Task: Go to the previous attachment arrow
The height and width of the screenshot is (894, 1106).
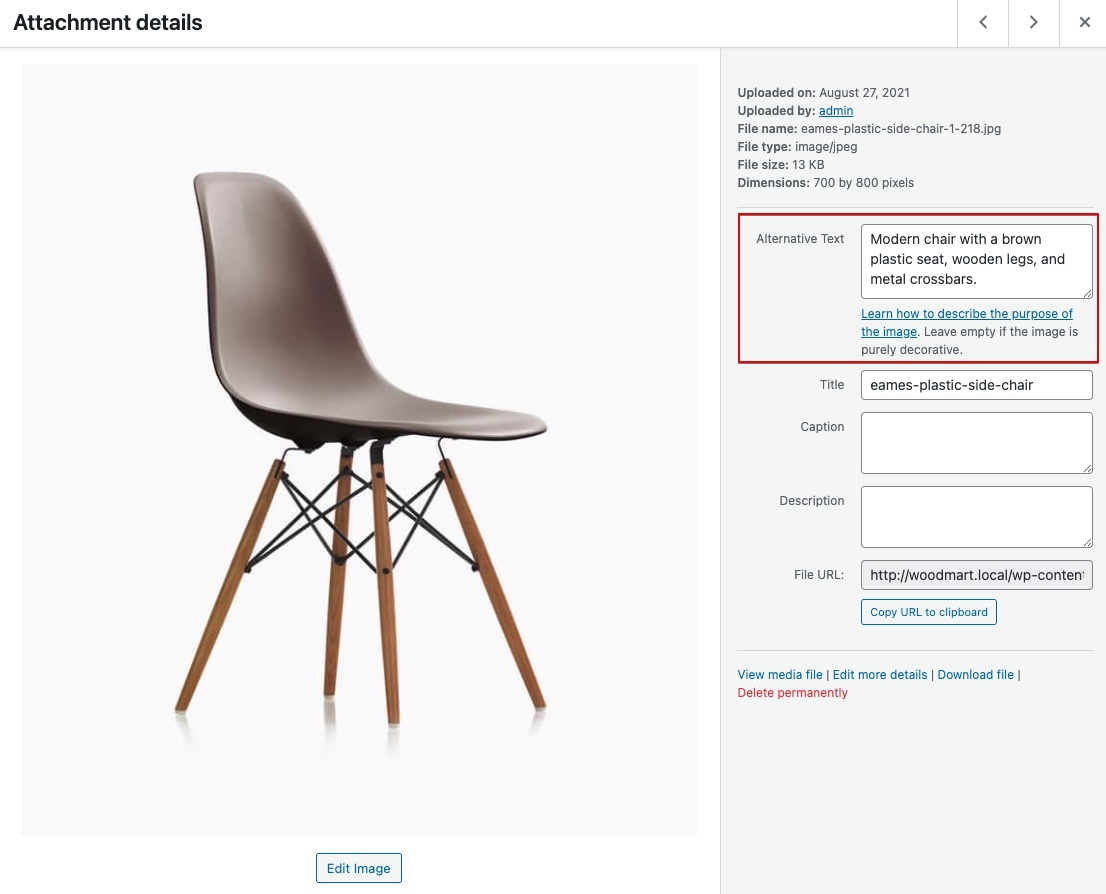Action: point(983,23)
